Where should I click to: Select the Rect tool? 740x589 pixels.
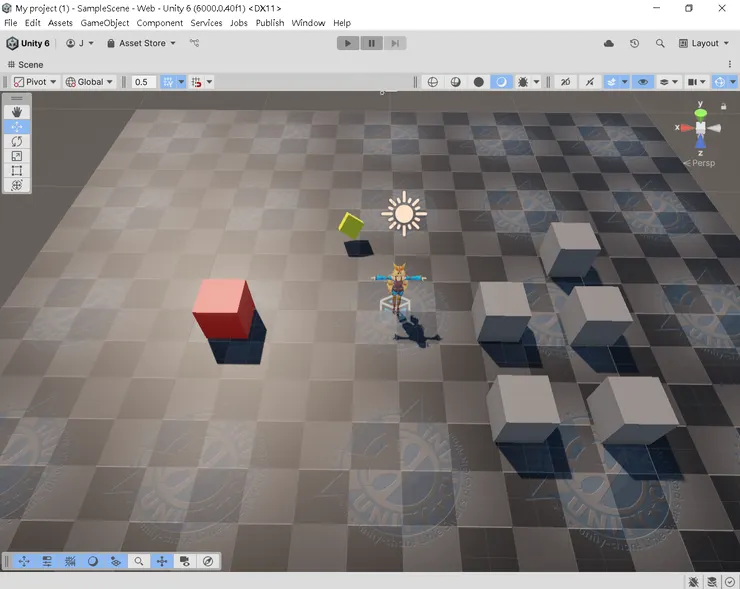17,170
